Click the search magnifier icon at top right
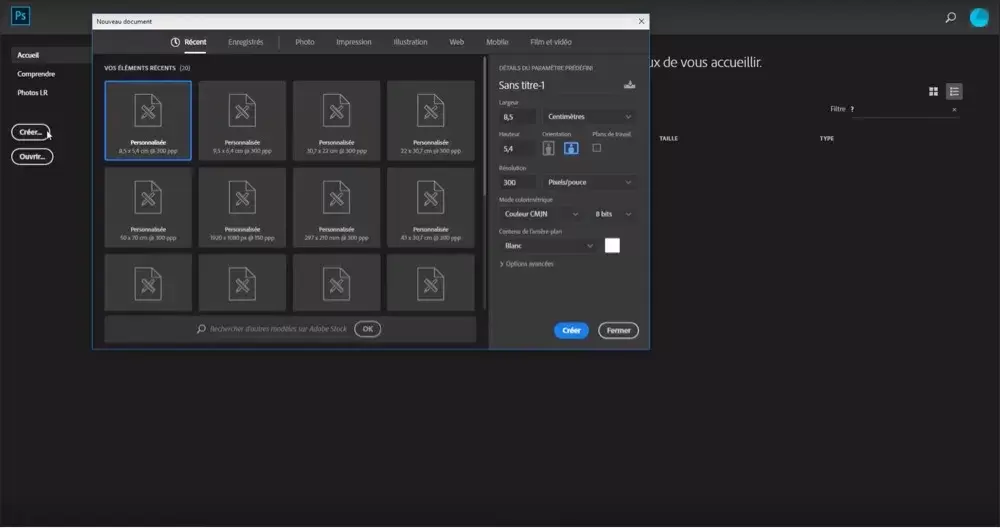 coord(950,17)
